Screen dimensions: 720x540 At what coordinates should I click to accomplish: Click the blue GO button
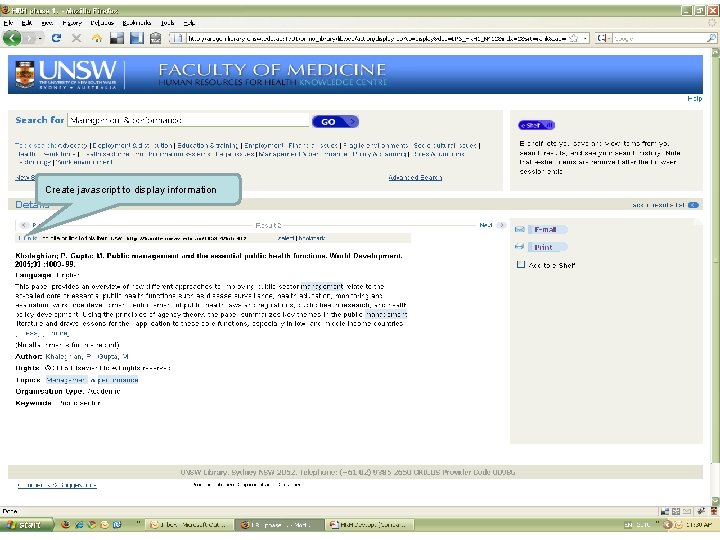tap(335, 121)
